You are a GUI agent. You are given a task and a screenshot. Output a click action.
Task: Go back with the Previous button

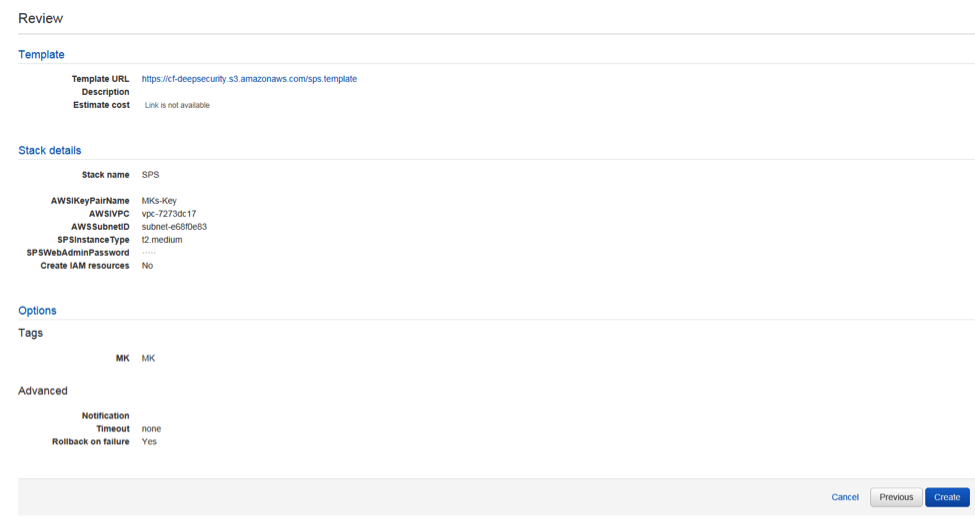[896, 497]
